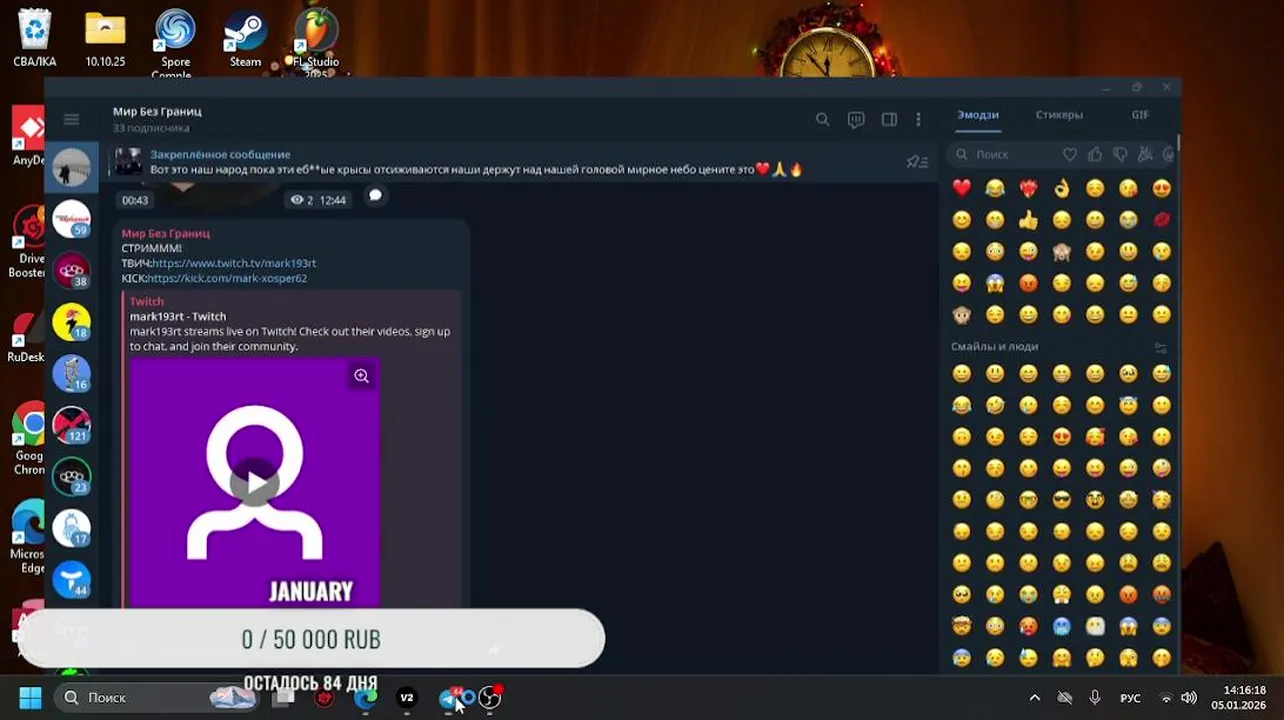Screen dimensions: 1284x720
Task: Click the Смайлы и люди section heading
Action: pyautogui.click(x=995, y=347)
